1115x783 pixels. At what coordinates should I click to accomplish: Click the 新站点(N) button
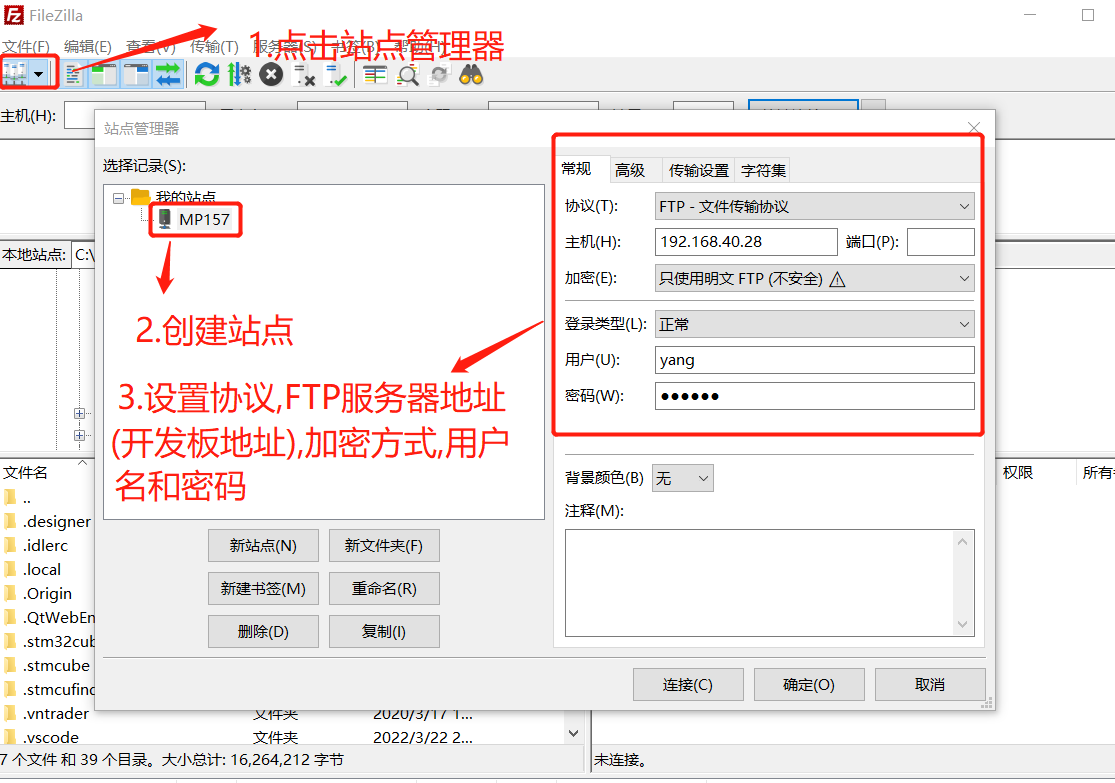point(262,545)
